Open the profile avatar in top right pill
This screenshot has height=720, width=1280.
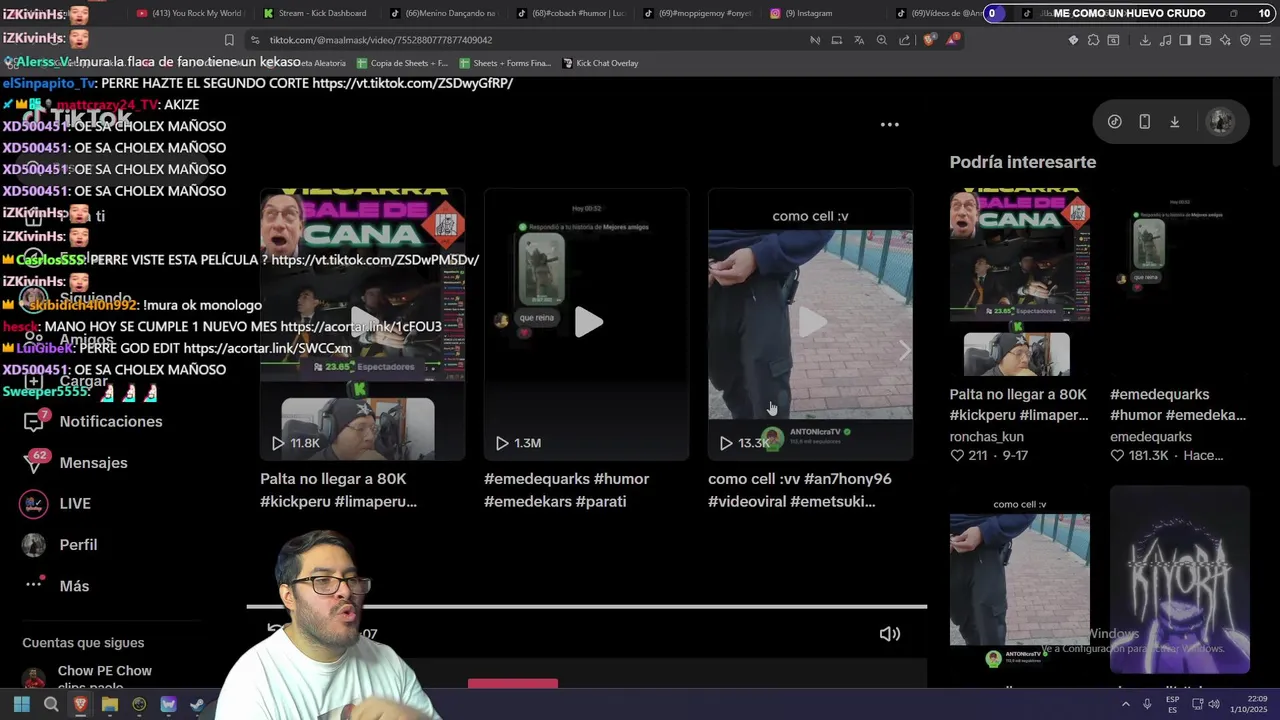(1220, 122)
